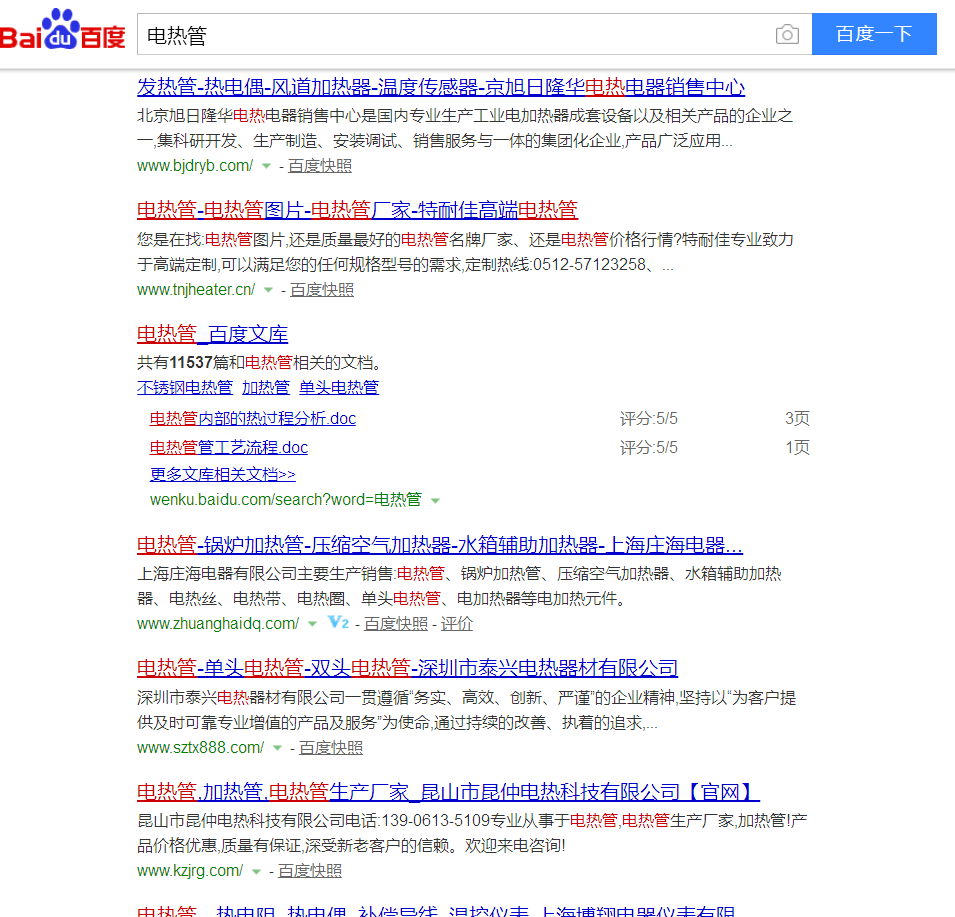955x917 pixels.
Task: Open the 昆山市昆仲电热科技有限公司 result title
Action: [x=448, y=792]
